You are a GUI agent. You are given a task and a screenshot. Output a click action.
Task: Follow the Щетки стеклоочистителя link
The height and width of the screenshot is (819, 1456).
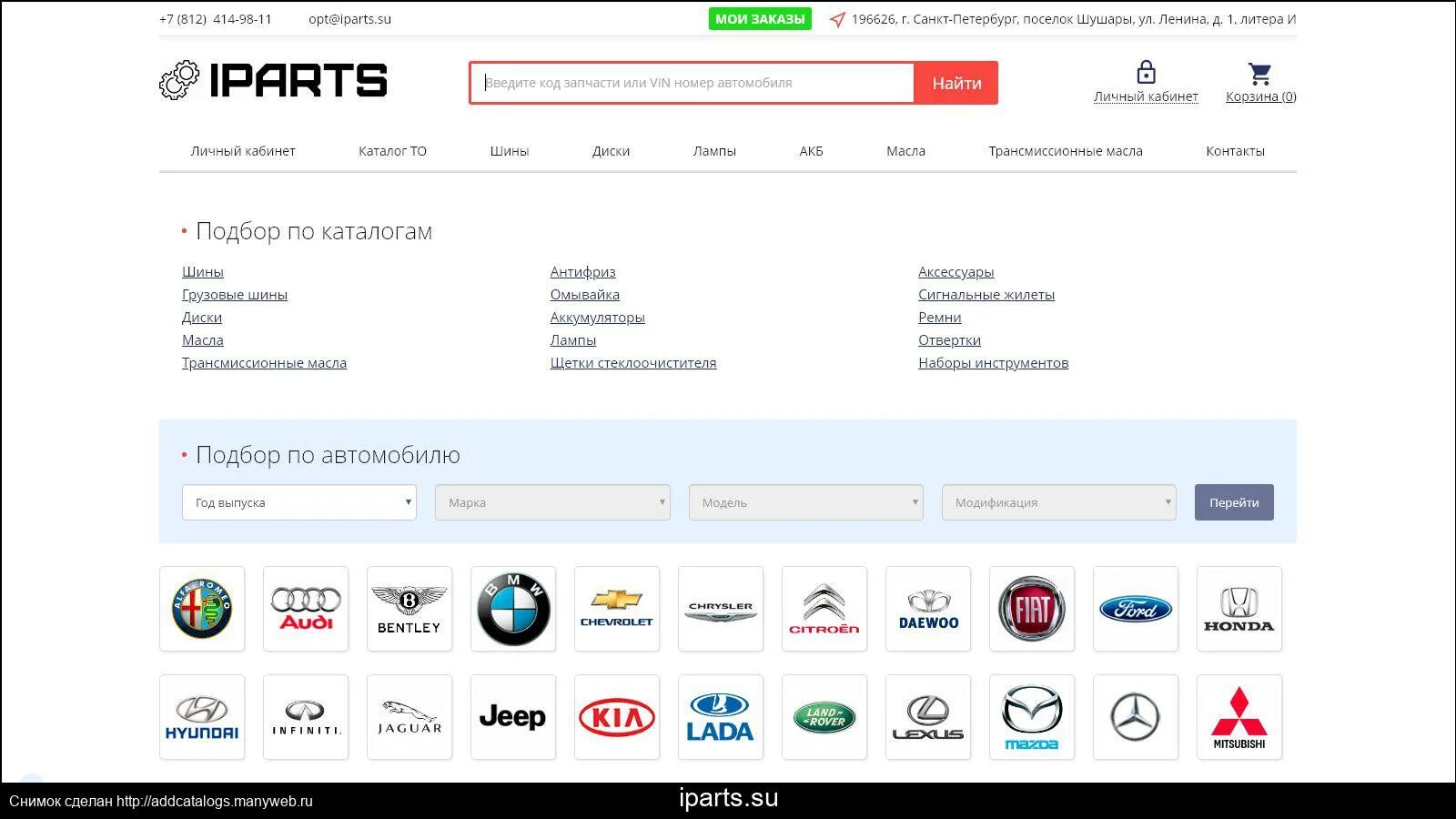(x=633, y=363)
